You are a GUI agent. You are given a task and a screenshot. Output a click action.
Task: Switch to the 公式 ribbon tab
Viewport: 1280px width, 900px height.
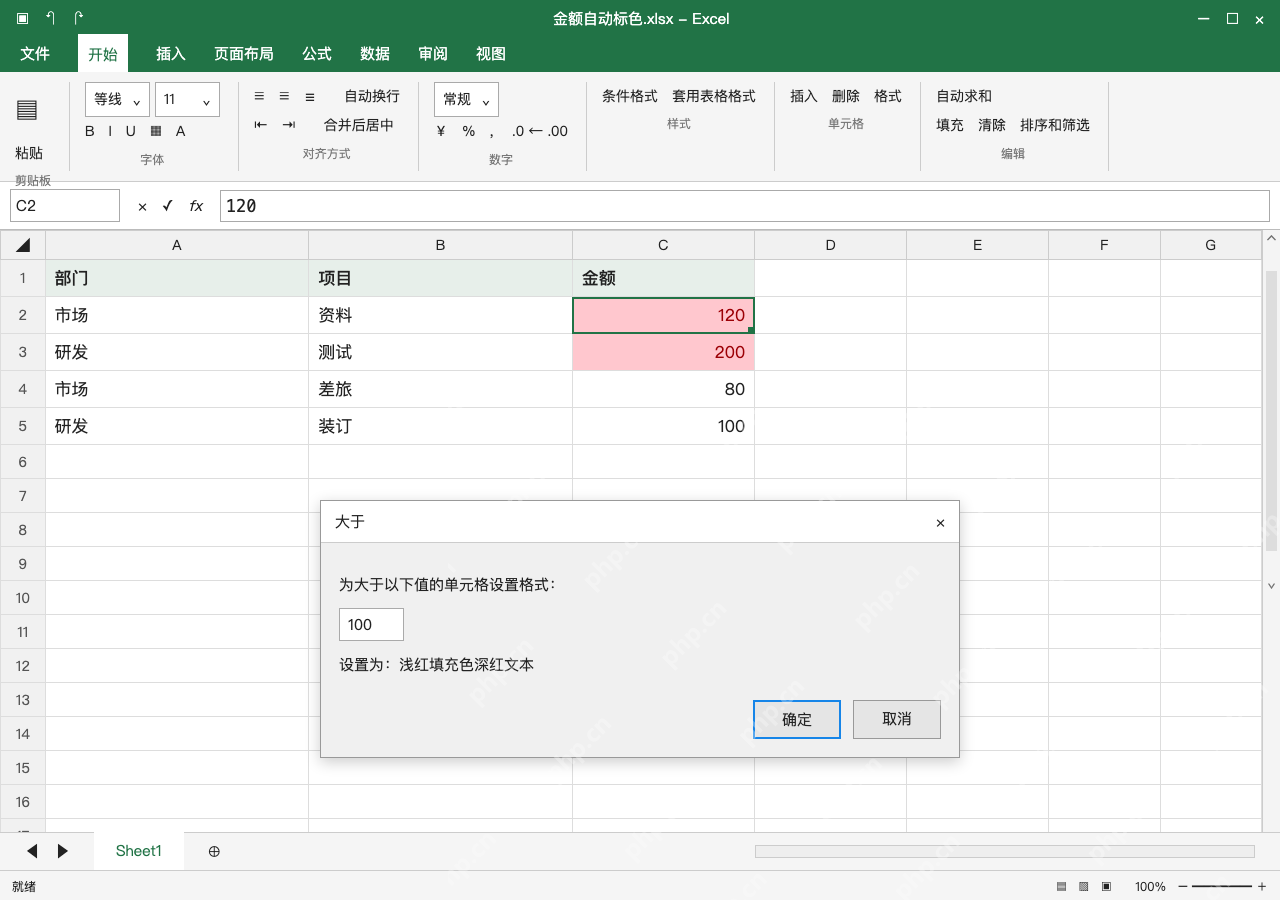(x=317, y=54)
